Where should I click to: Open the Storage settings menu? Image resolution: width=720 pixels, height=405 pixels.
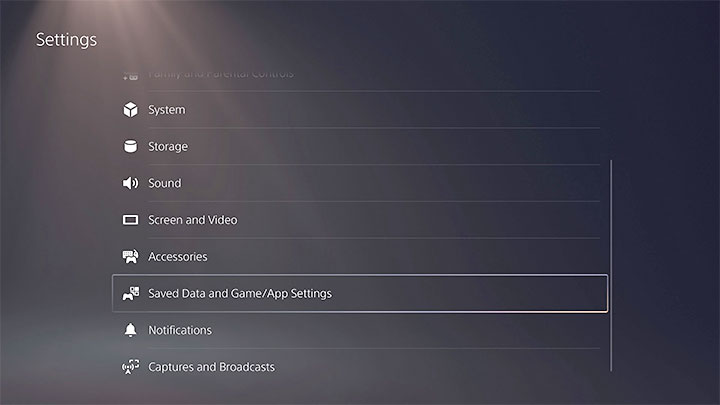(x=168, y=147)
